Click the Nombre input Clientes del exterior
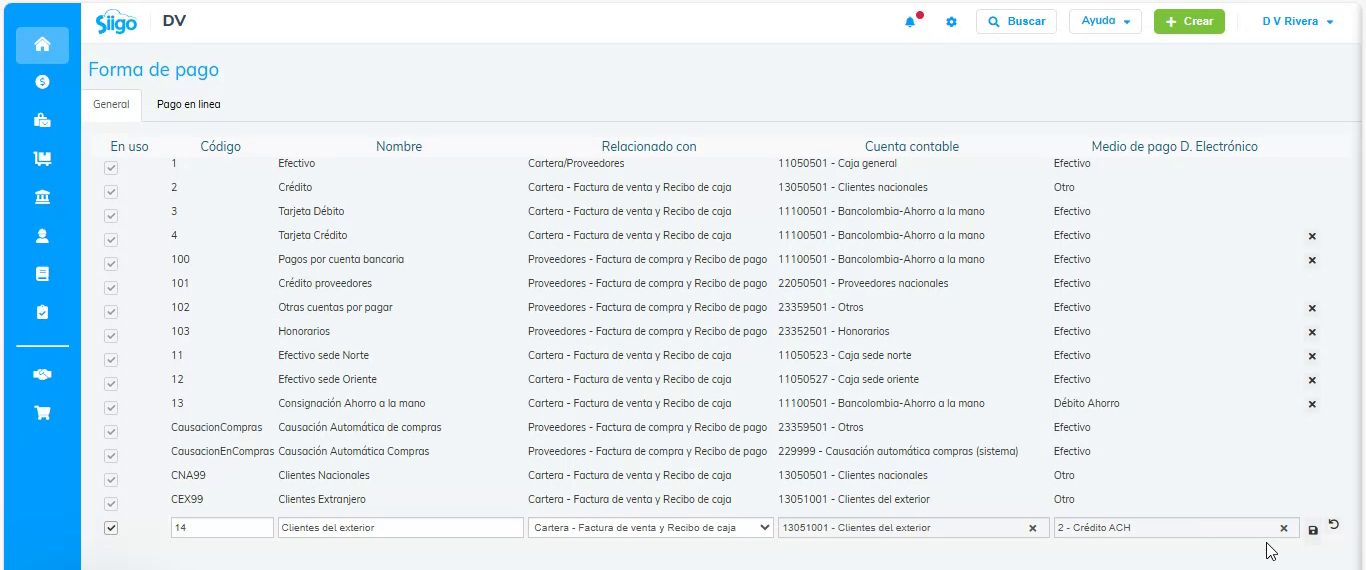 pyautogui.click(x=401, y=527)
